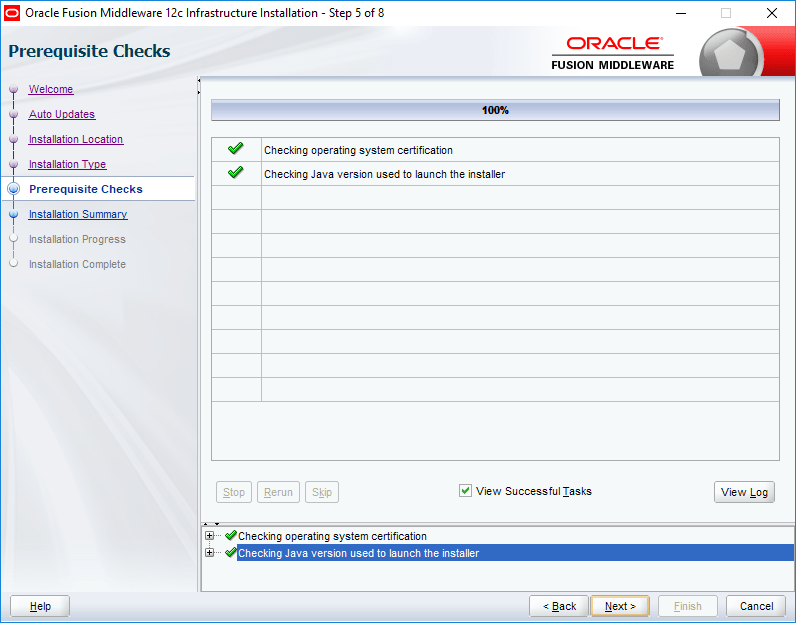
Task: Click the Installation Complete step label
Action: (x=77, y=264)
